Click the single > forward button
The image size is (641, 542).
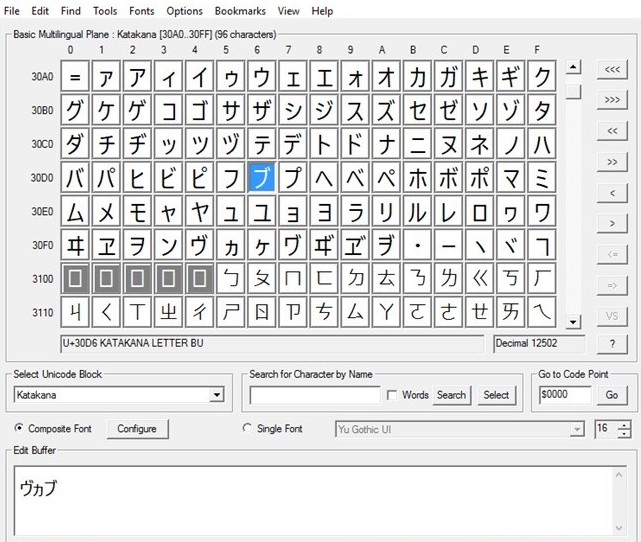click(612, 223)
